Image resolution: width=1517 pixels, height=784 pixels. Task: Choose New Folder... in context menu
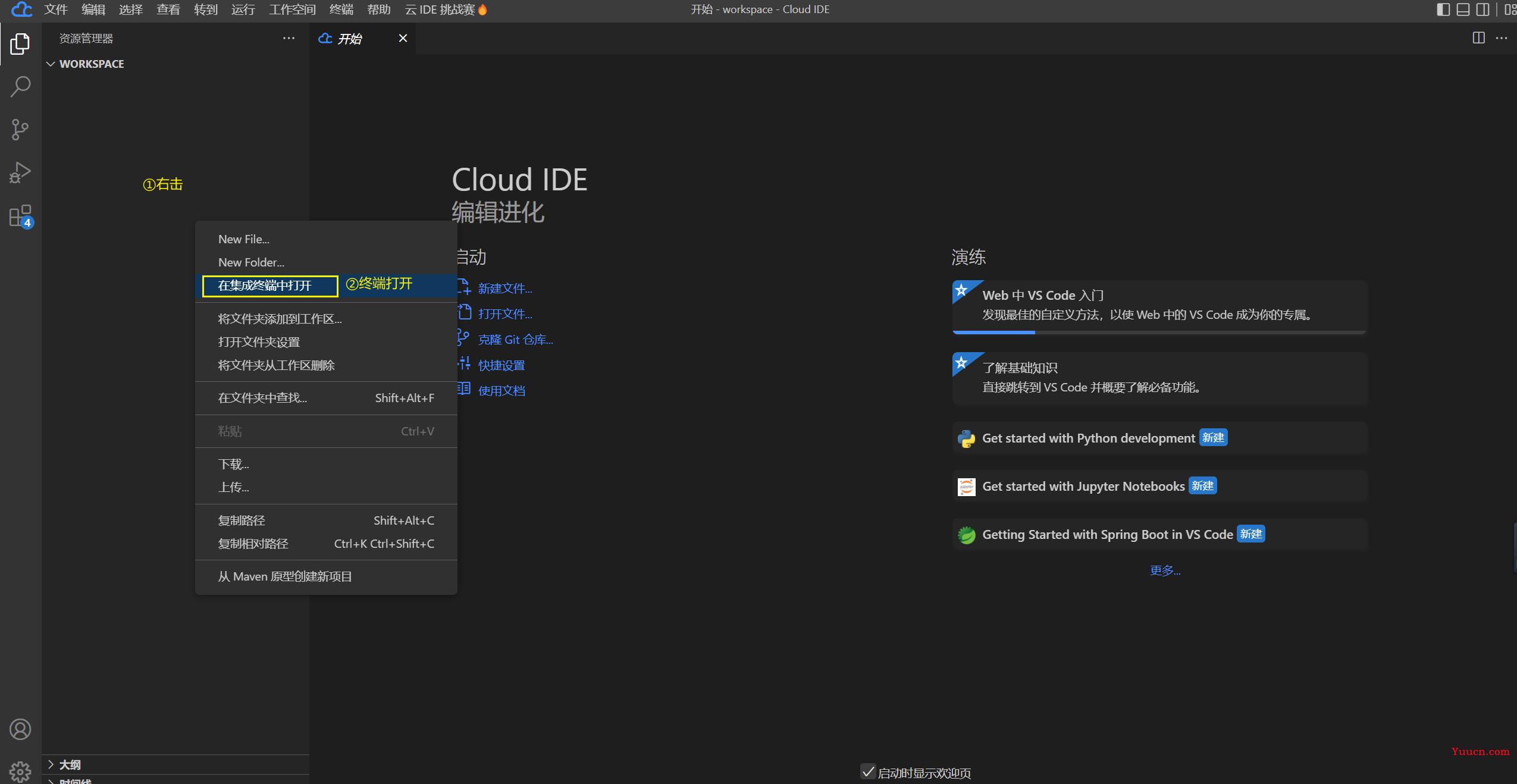(326, 262)
